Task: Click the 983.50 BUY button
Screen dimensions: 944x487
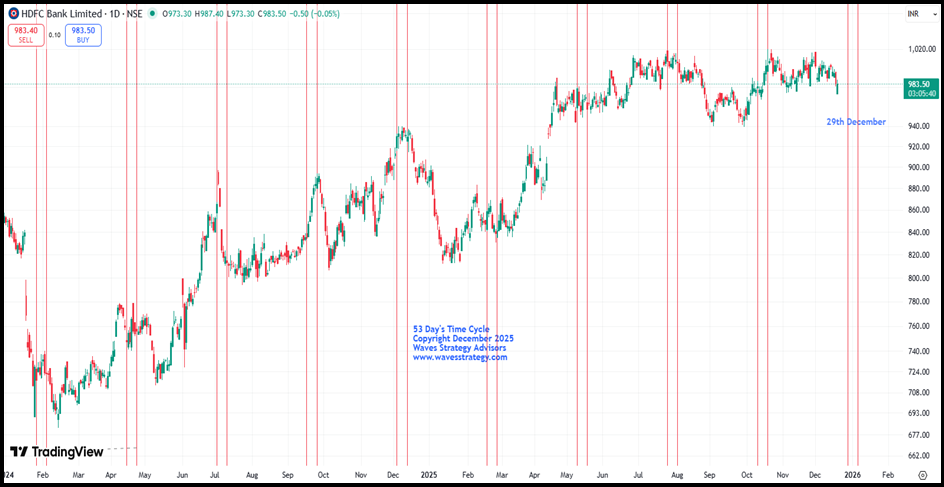Action: 84,36
